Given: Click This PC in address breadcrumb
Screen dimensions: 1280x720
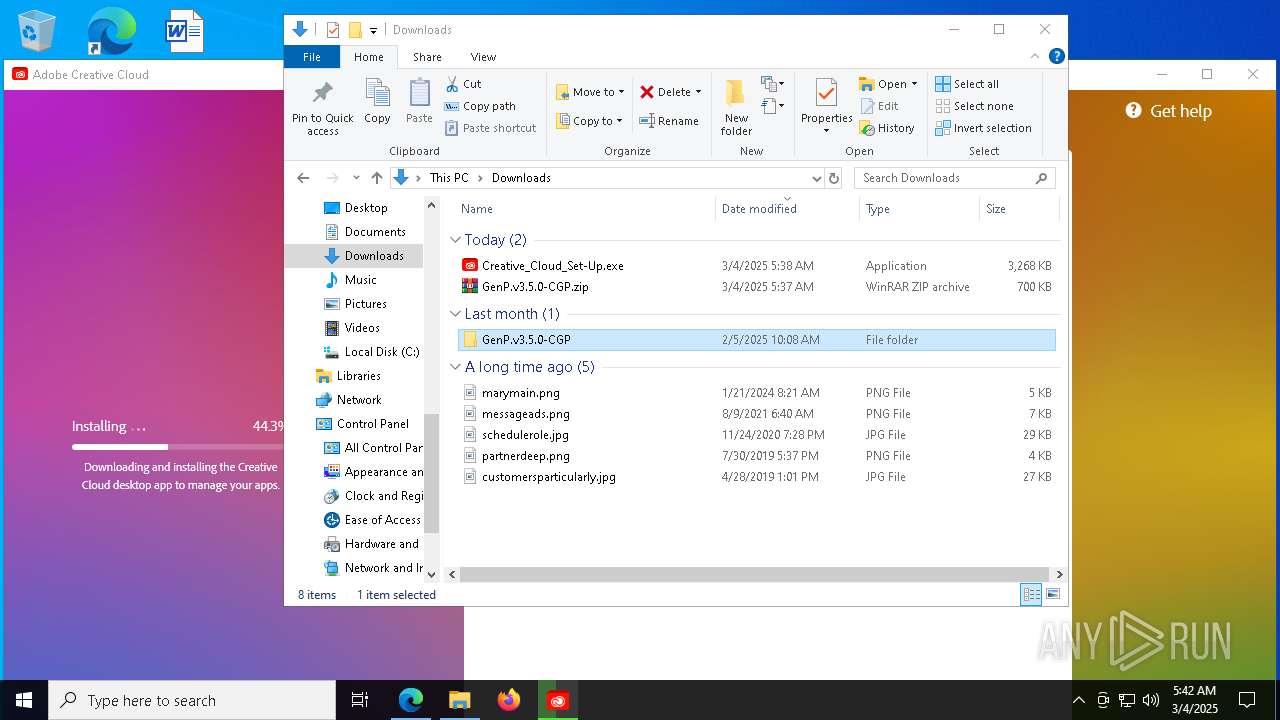Looking at the screenshot, I should coord(449,178).
